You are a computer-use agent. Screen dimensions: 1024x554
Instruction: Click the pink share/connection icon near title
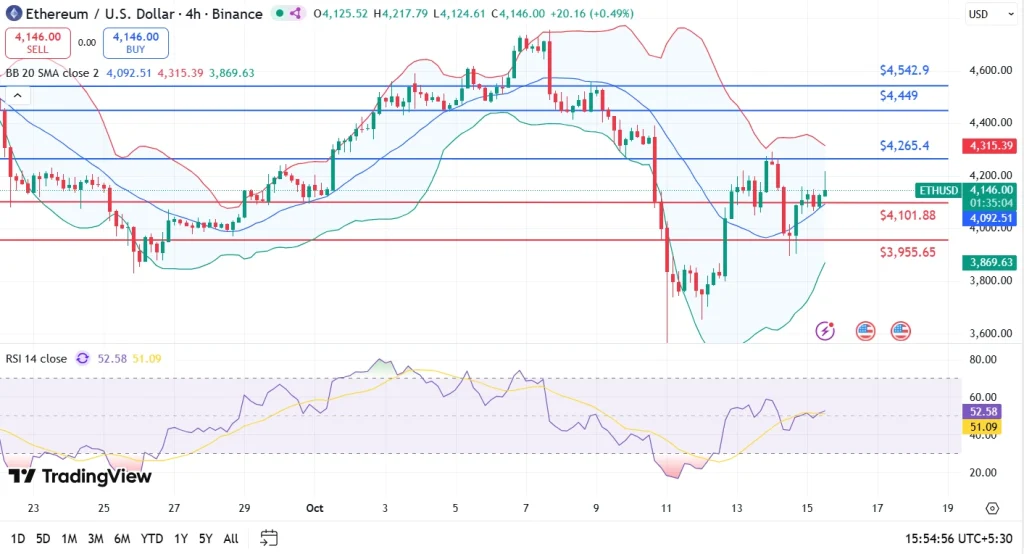click(x=296, y=14)
